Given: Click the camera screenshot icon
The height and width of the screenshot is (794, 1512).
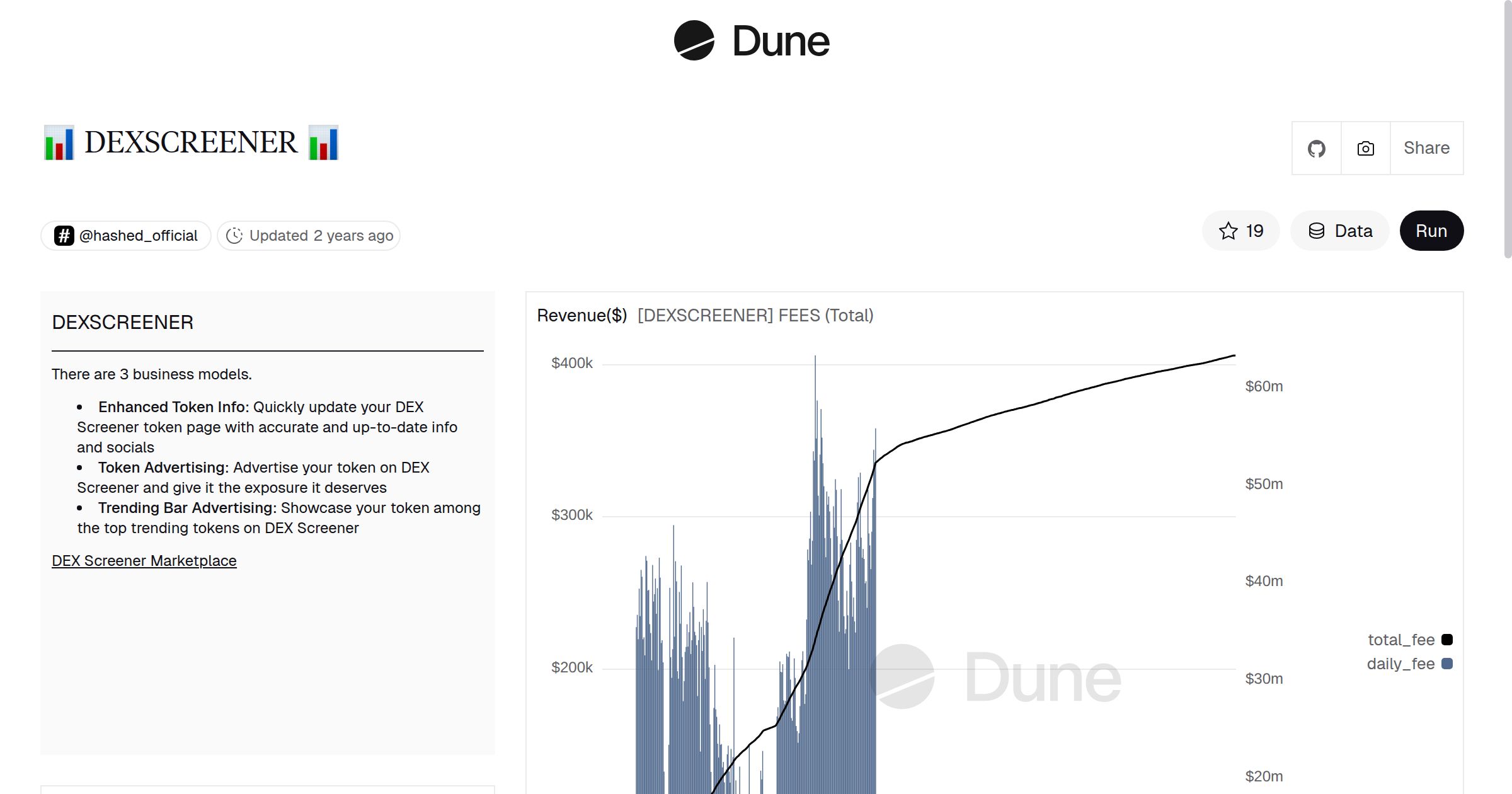Looking at the screenshot, I should pos(1365,147).
